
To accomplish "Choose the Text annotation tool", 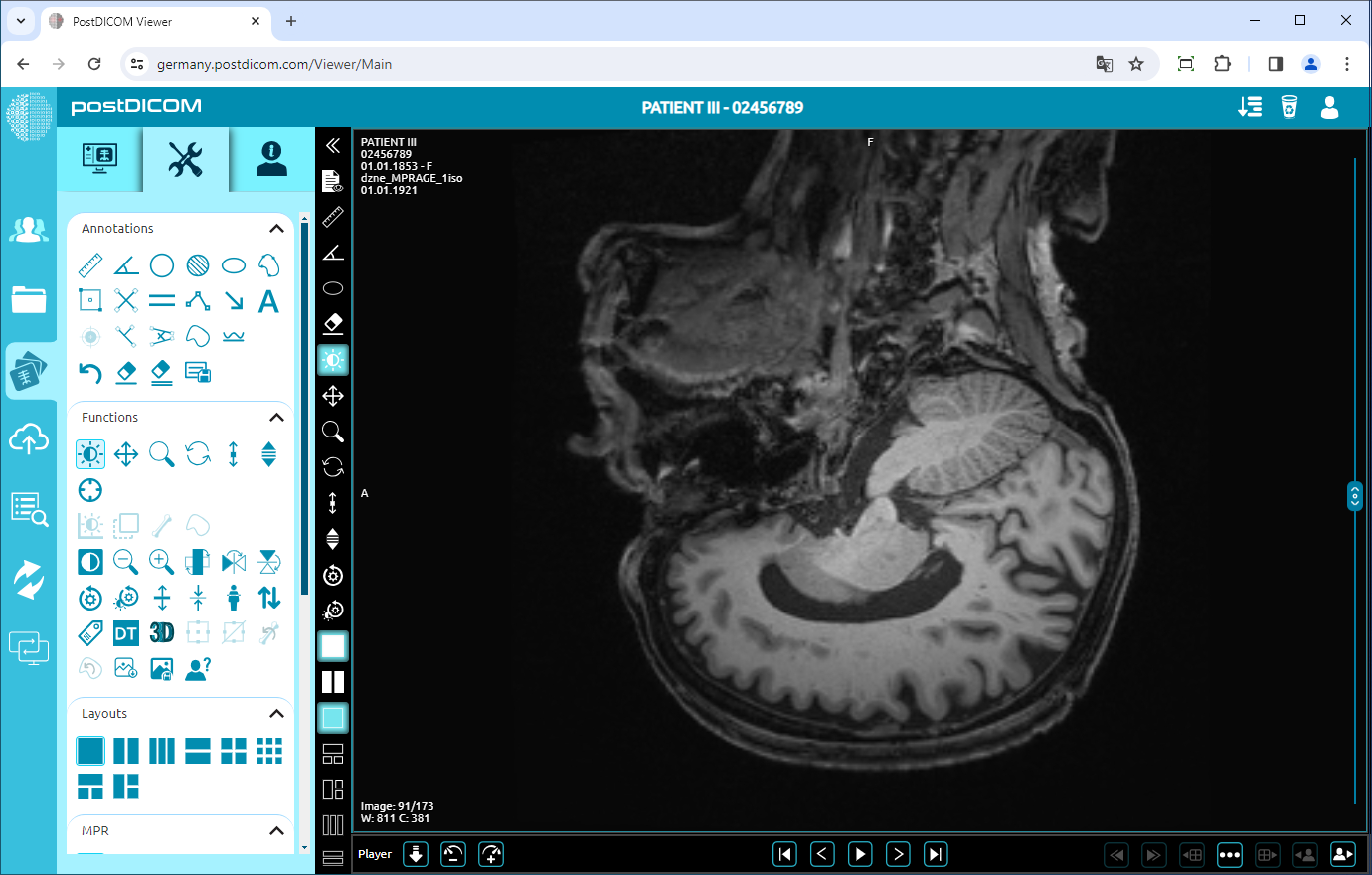I will (x=268, y=300).
